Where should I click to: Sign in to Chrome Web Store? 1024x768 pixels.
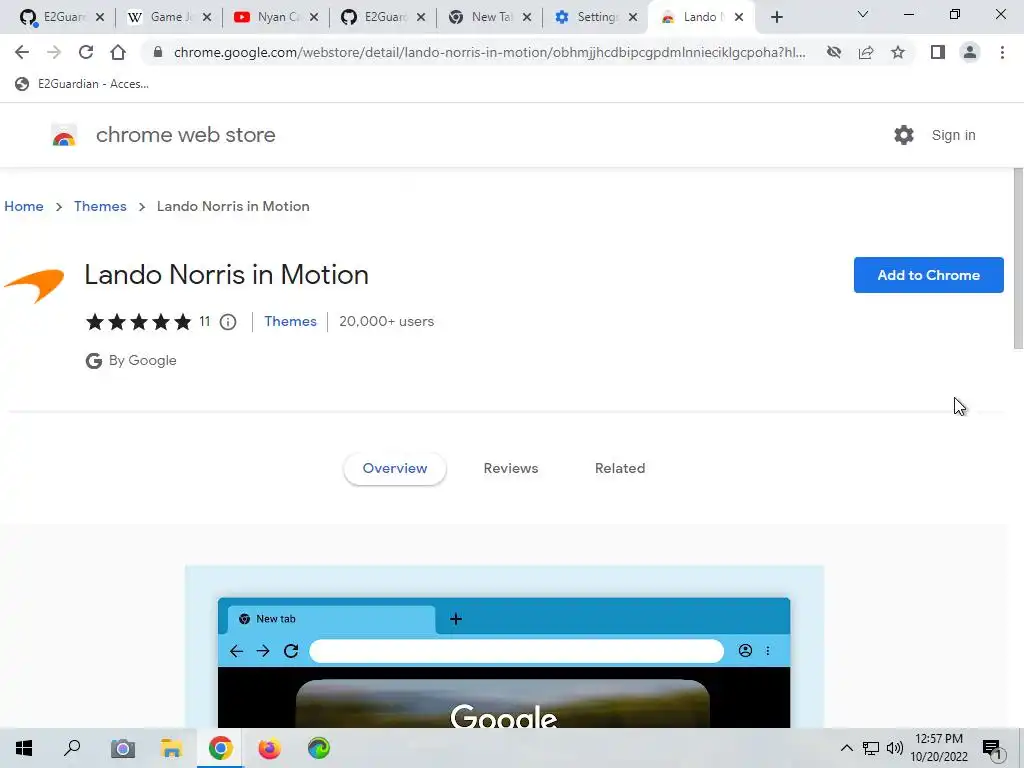[953, 135]
